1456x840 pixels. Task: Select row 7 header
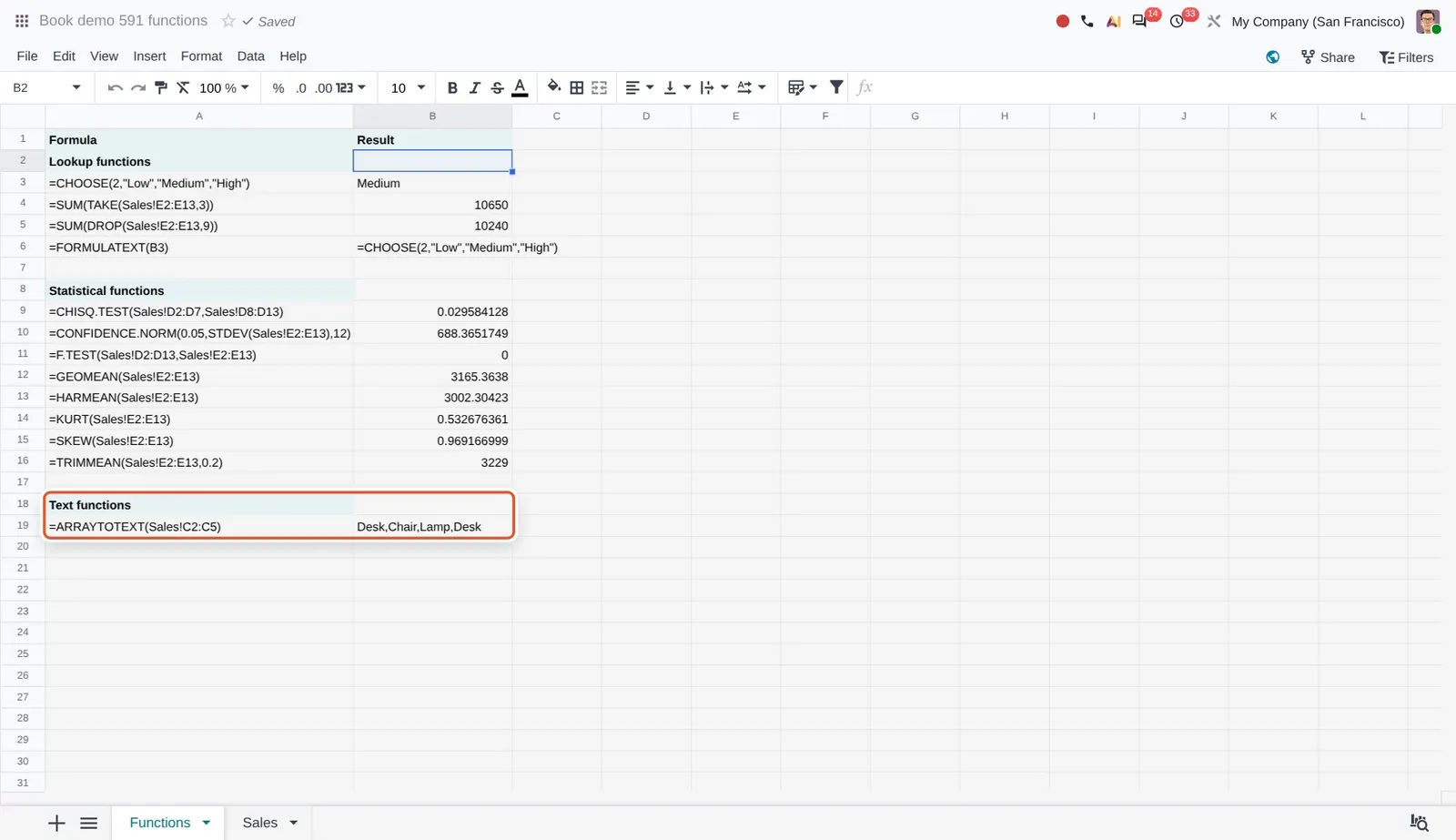[23, 268]
